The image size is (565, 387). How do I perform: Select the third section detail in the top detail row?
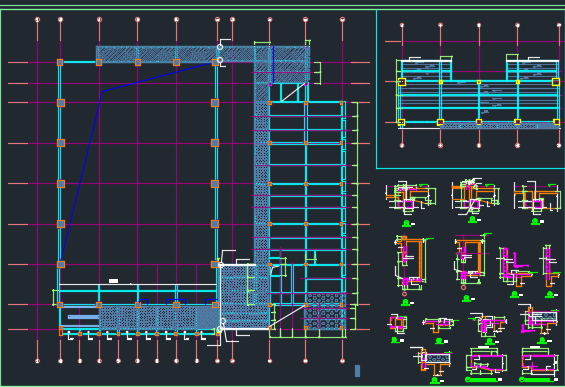click(x=537, y=197)
